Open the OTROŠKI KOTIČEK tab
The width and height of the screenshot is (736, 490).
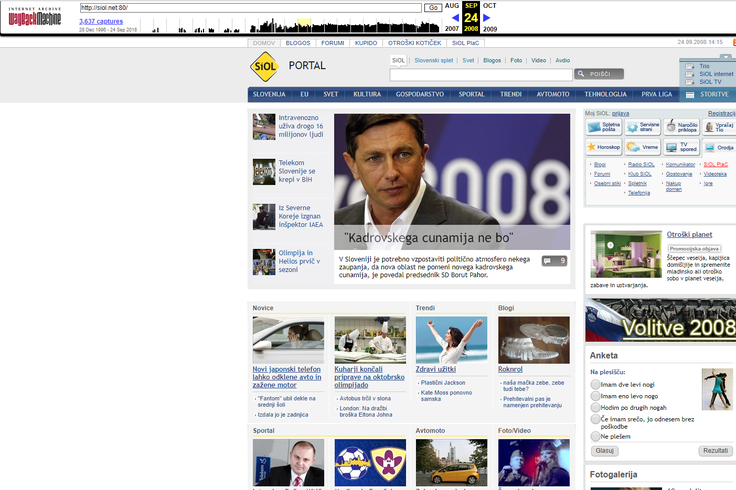tap(414, 43)
